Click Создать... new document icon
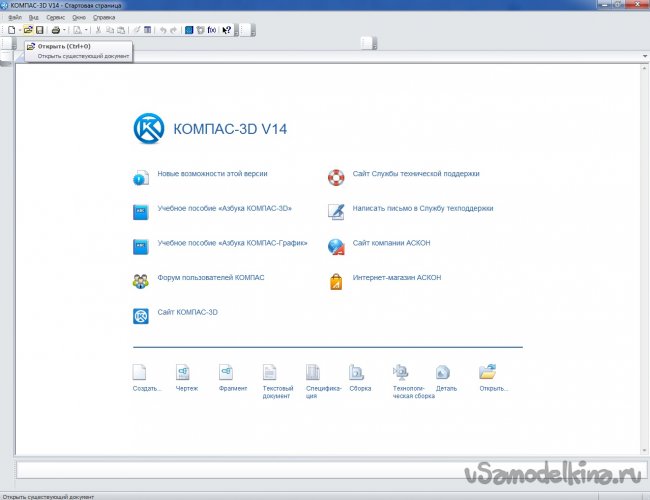Screen dimensions: 650x500 [140, 373]
